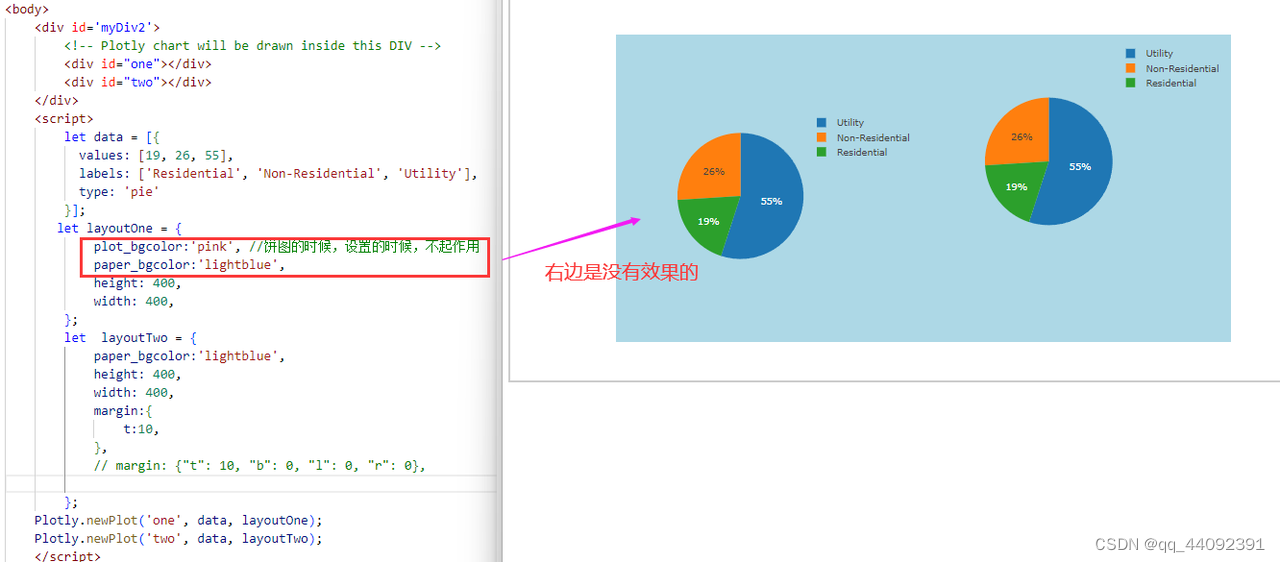The image size is (1280, 562).
Task: Click the Plotly.newPlot('one', data, layoutOne) line
Action: pos(179,520)
